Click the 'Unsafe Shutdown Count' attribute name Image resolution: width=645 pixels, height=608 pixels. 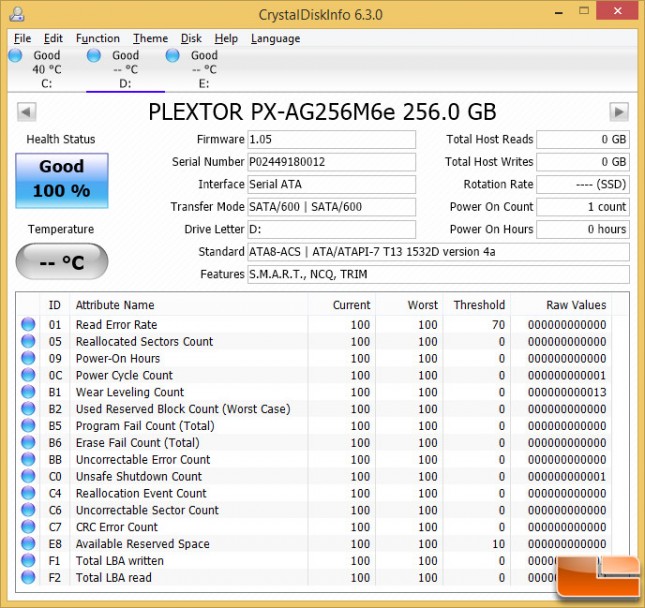click(139, 476)
